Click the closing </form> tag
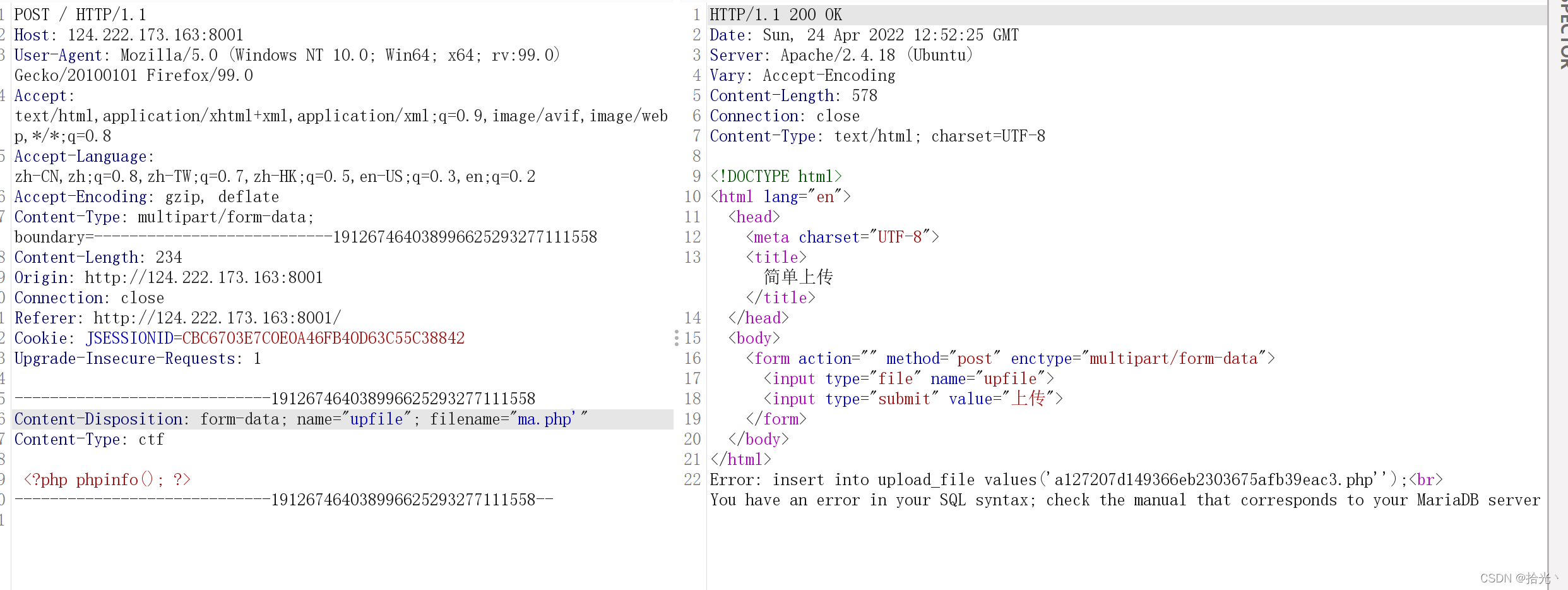The width and height of the screenshot is (1568, 590). pos(776,419)
